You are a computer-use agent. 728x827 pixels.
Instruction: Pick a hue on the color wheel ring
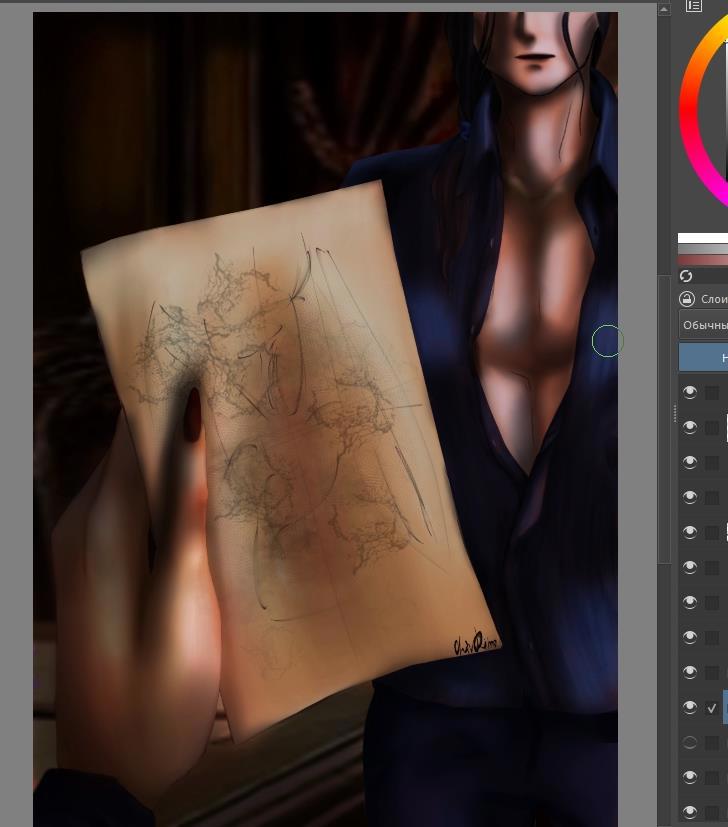point(687,112)
